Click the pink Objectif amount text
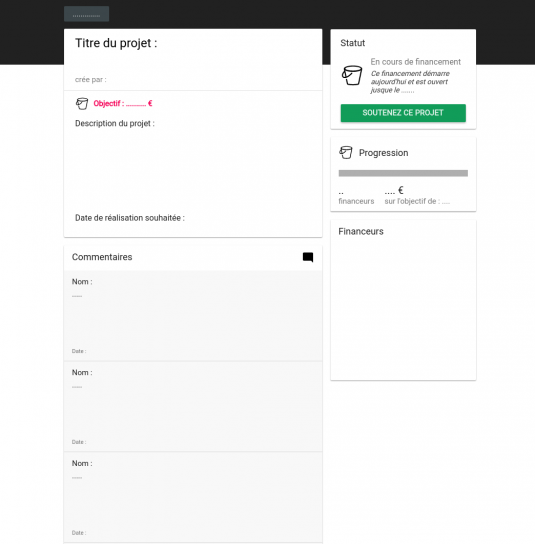The image size is (535, 544). (123, 103)
